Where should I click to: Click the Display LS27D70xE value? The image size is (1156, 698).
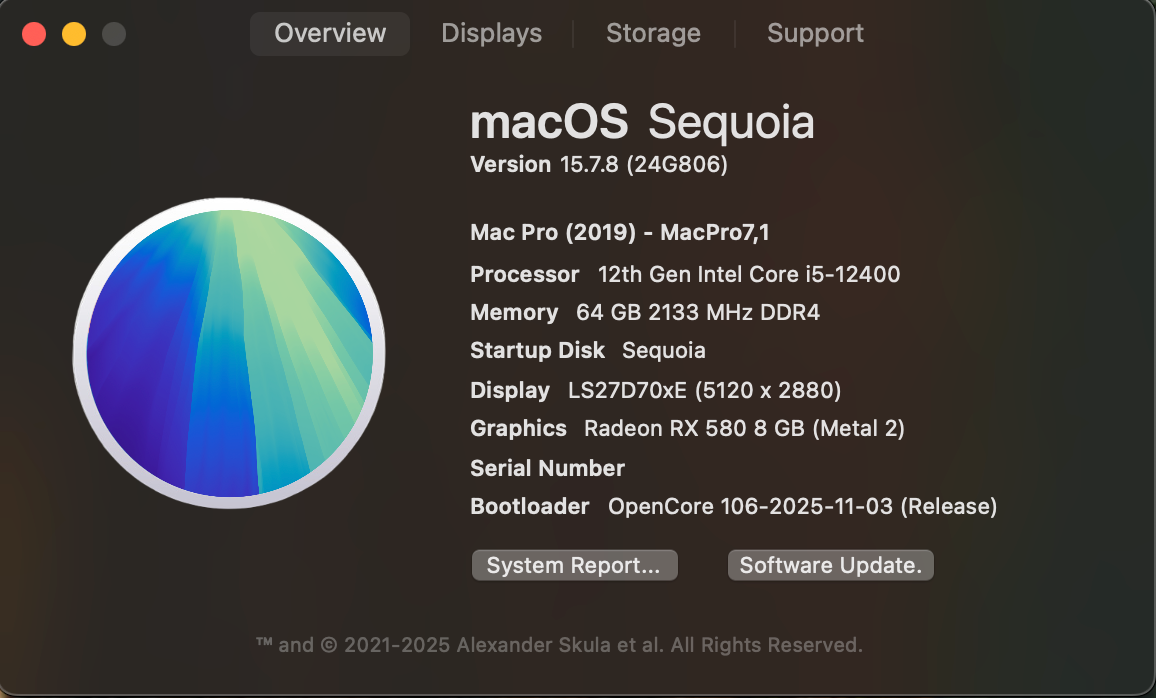tap(704, 390)
